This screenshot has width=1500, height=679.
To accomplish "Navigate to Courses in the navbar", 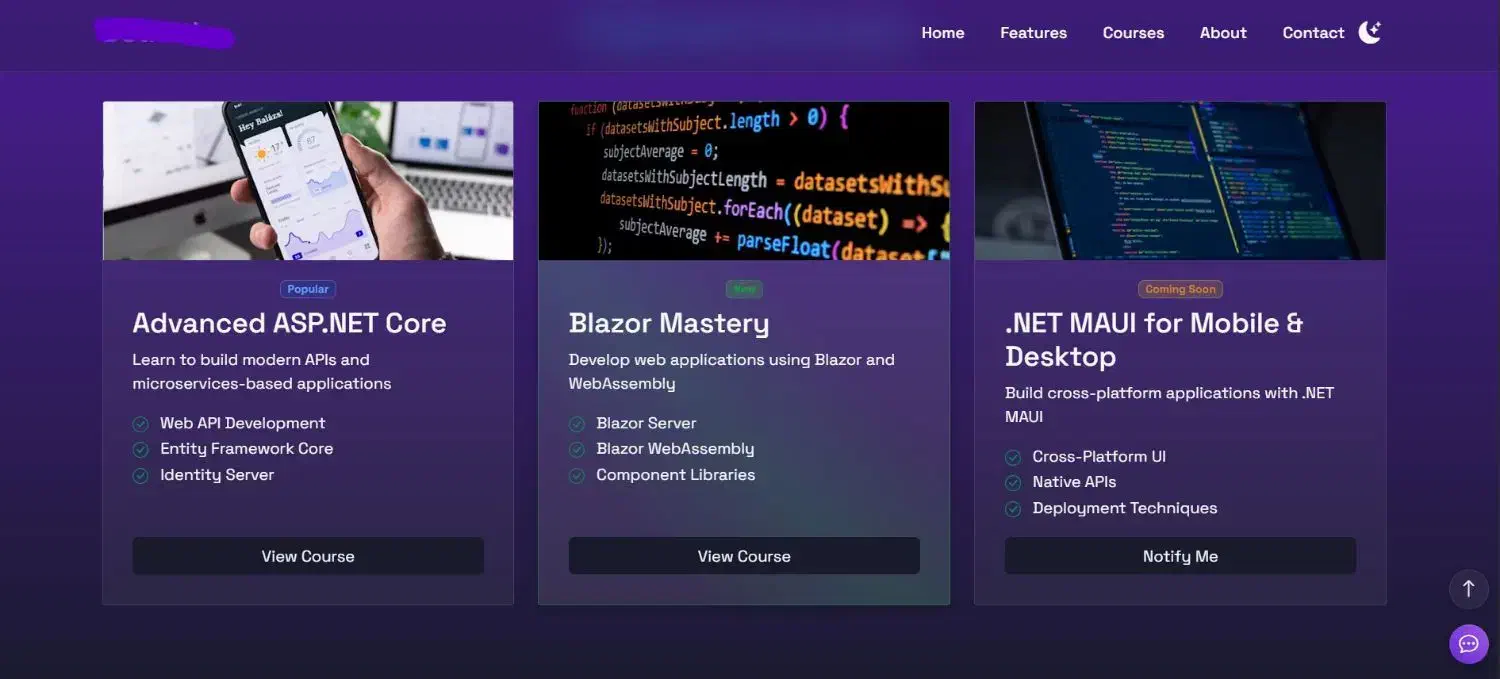I will (1133, 33).
